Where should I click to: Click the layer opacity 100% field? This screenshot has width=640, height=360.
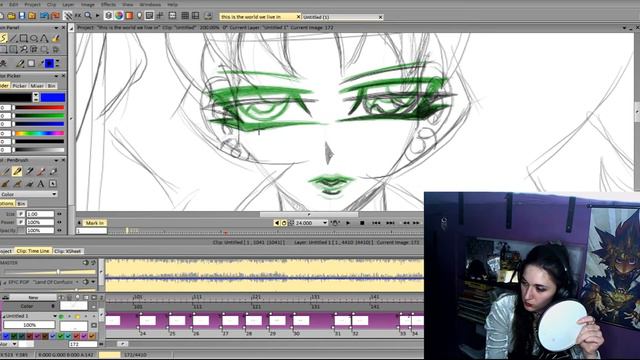pos(29,325)
